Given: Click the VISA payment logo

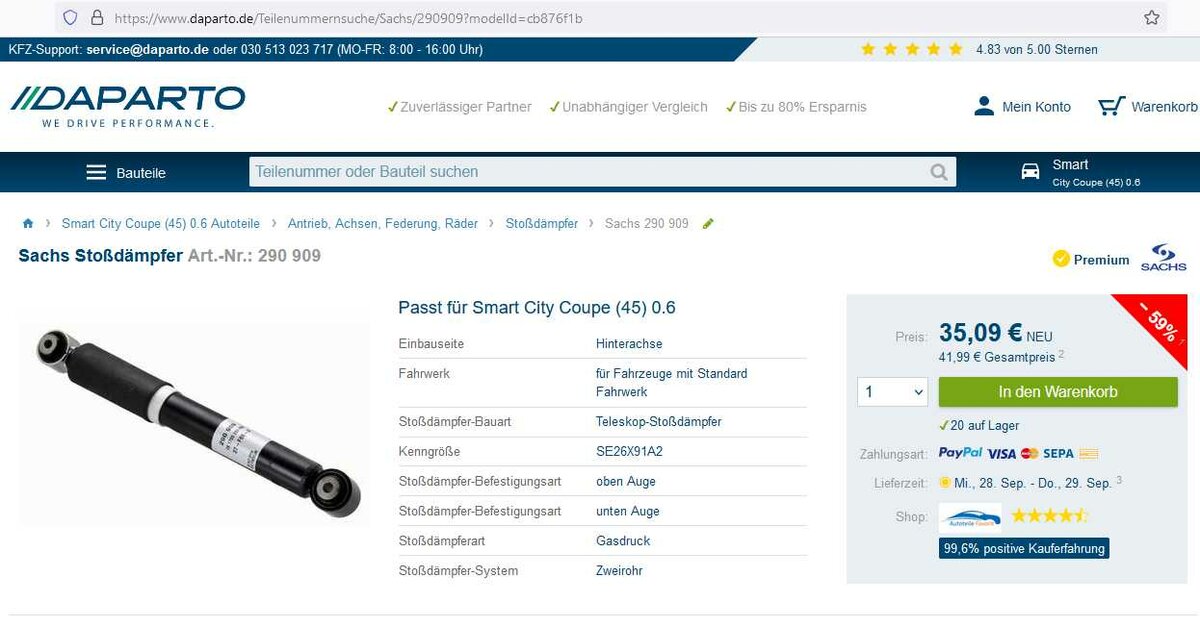Looking at the screenshot, I should click(1002, 453).
